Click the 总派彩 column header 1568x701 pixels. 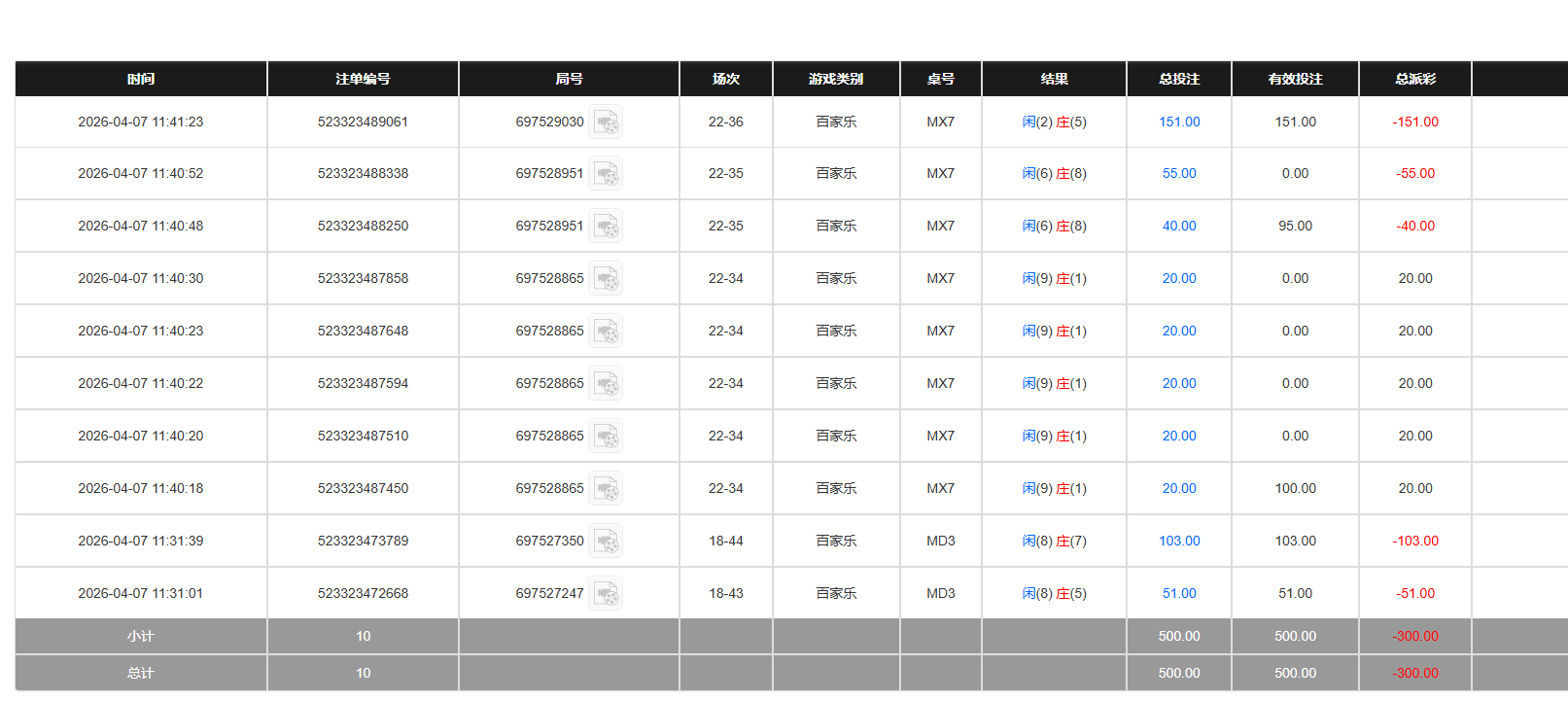pyautogui.click(x=1415, y=79)
